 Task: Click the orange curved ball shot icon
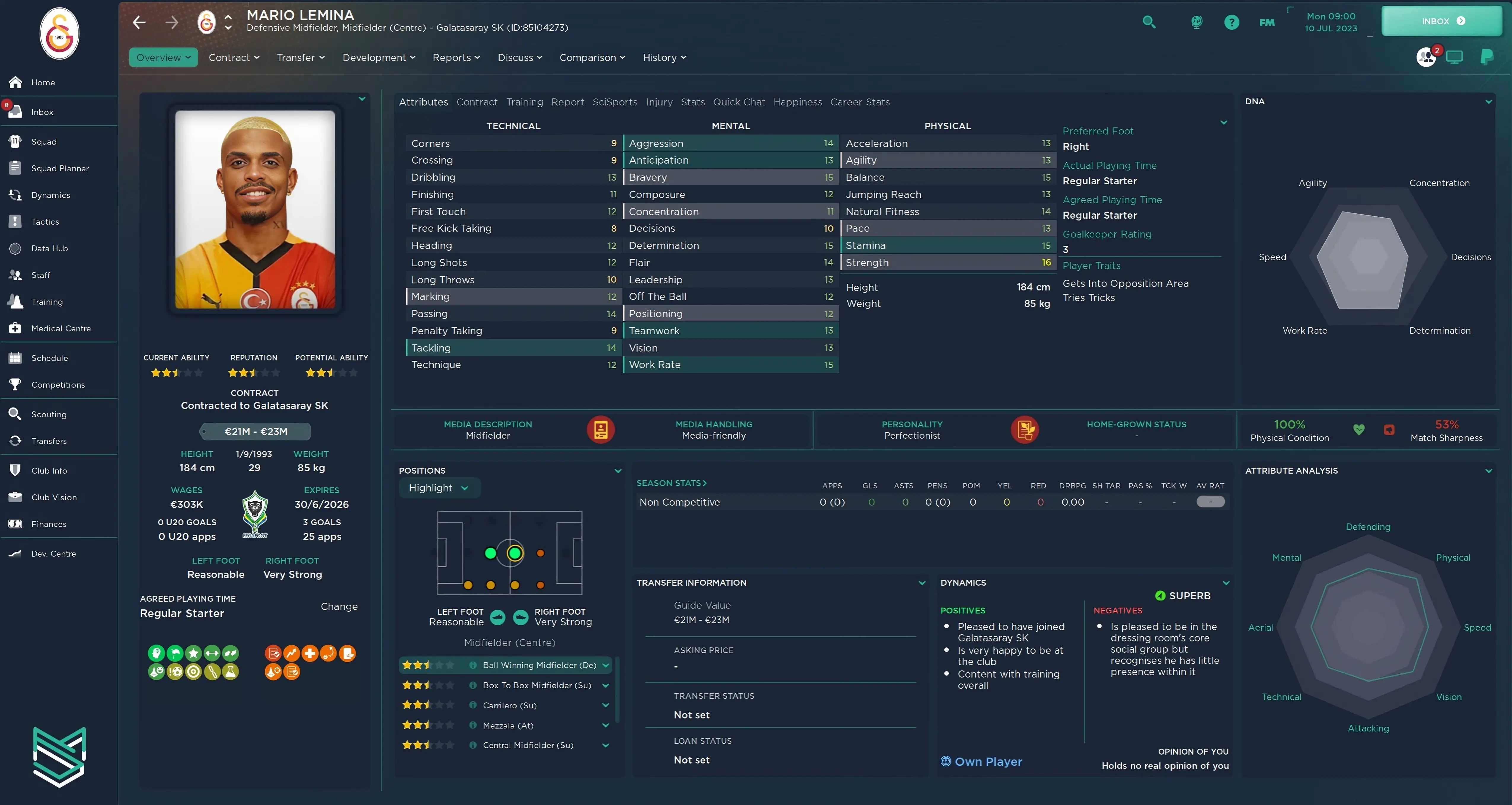329,653
